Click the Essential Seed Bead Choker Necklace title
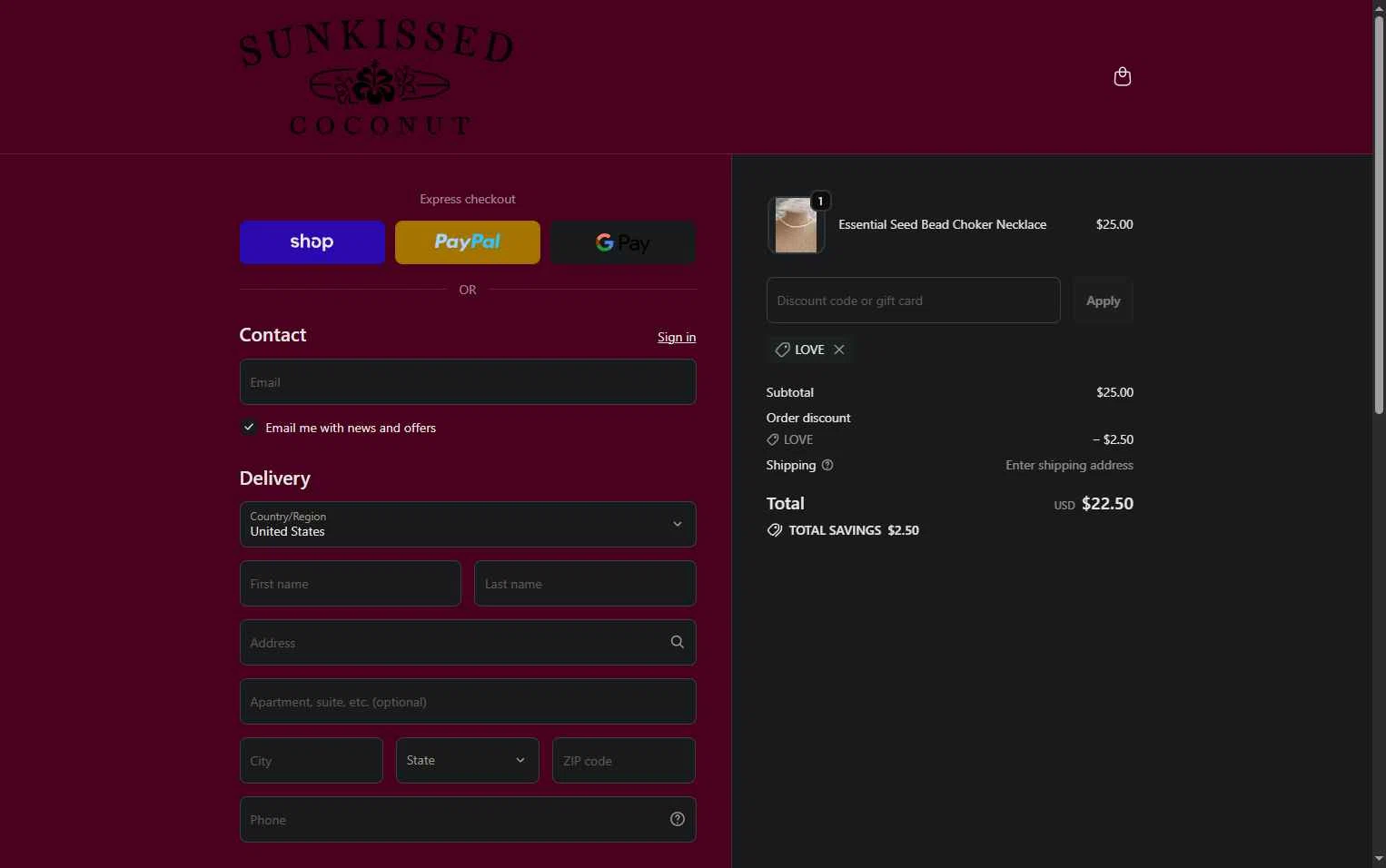The image size is (1386, 868). 943,224
